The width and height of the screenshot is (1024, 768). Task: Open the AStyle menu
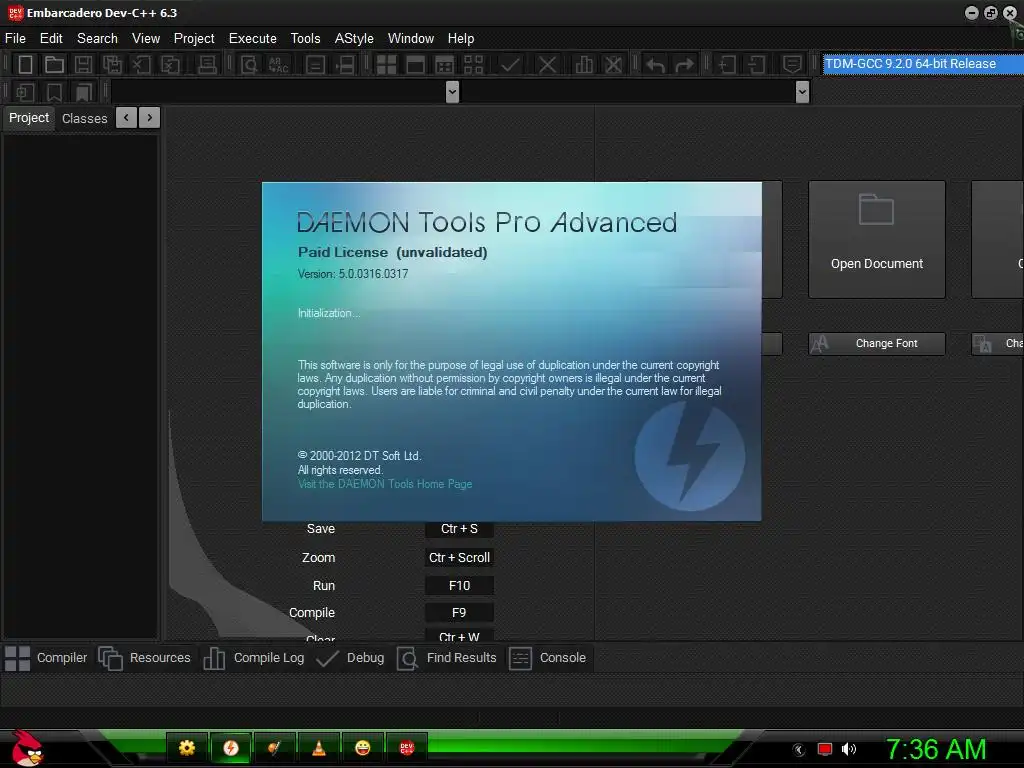click(x=354, y=39)
